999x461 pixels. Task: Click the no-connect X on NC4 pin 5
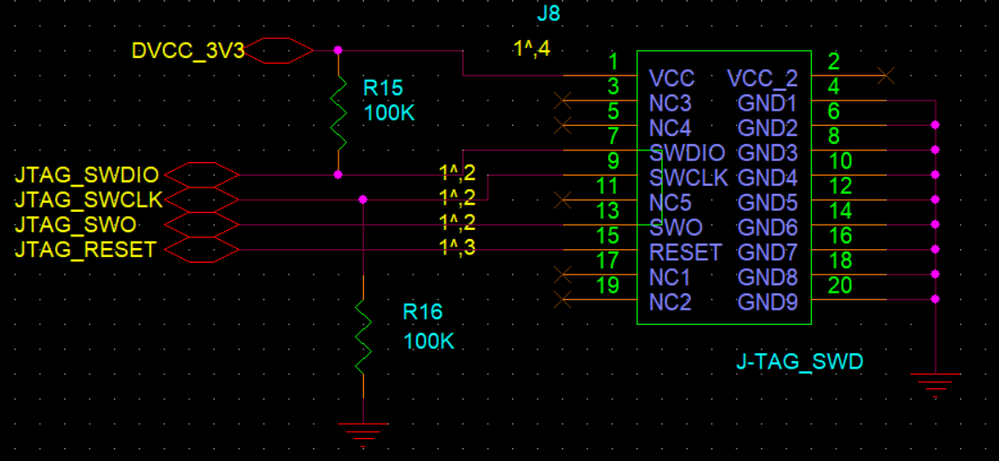click(x=562, y=125)
